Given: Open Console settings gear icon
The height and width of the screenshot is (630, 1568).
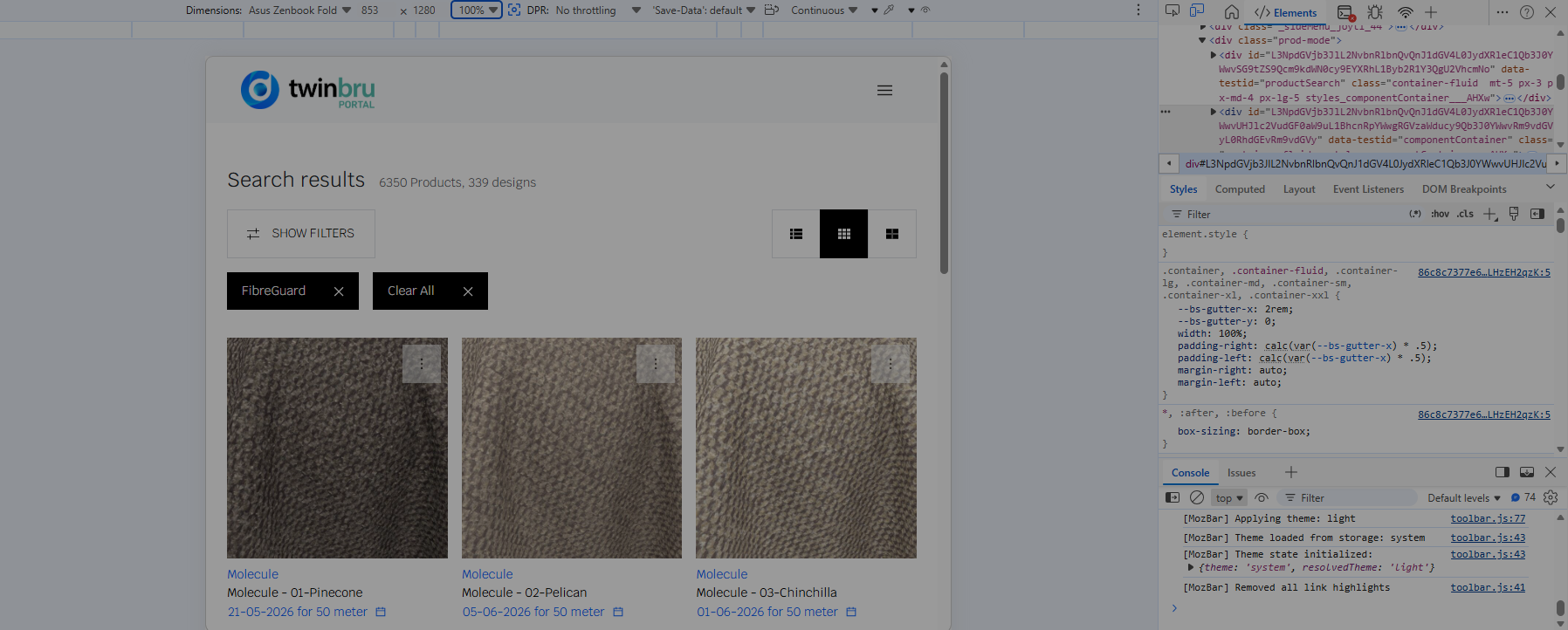Looking at the screenshot, I should click(x=1551, y=497).
